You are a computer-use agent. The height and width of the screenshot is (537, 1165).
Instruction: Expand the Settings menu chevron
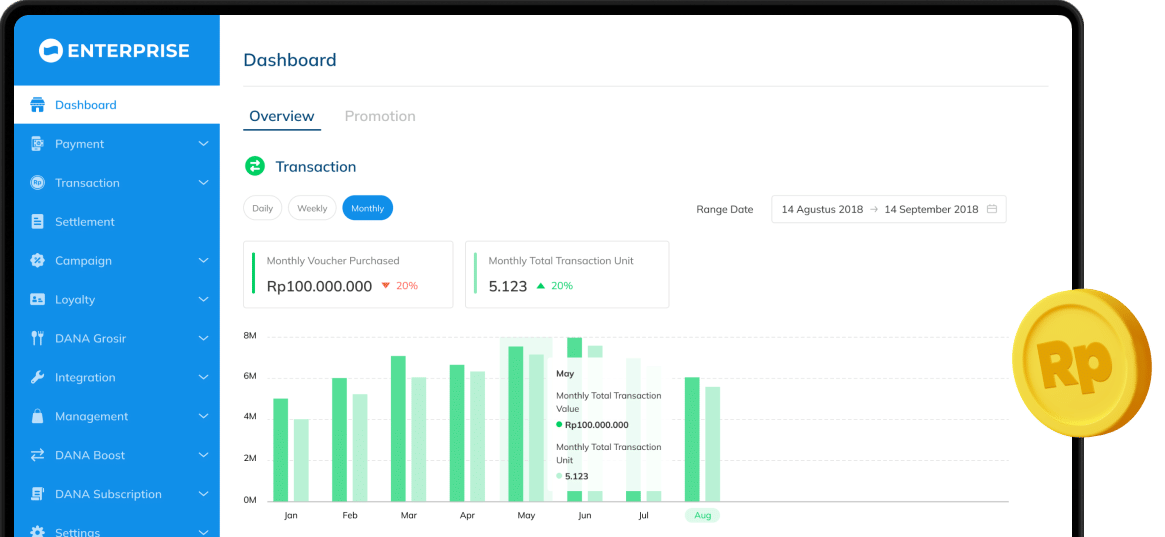(204, 532)
